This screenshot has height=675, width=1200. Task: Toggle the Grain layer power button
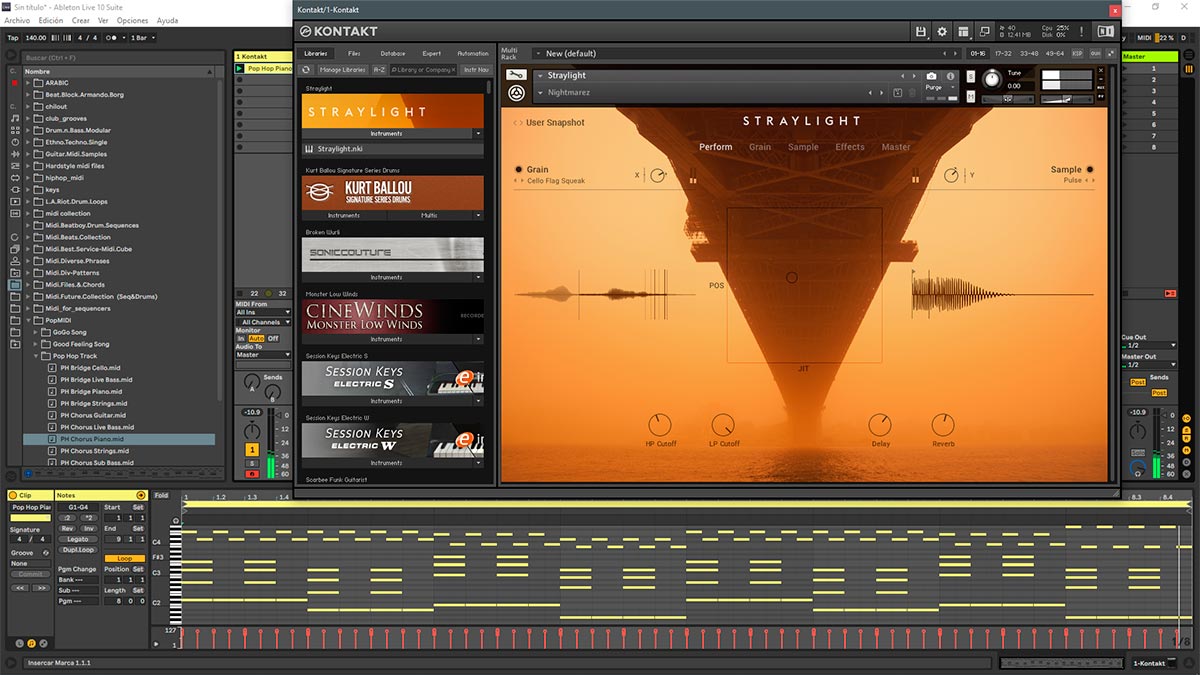pyautogui.click(x=519, y=170)
